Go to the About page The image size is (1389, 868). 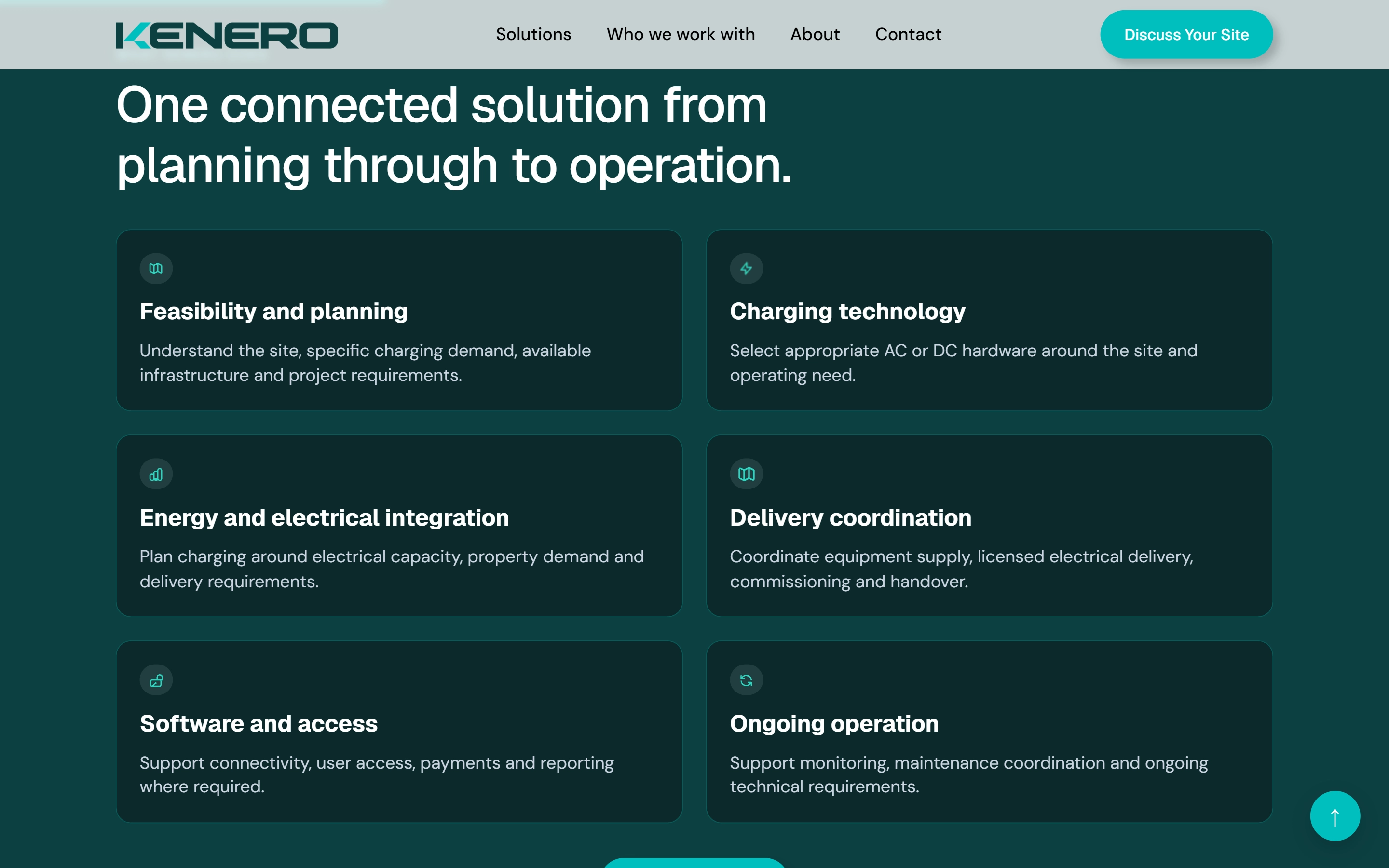tap(815, 34)
